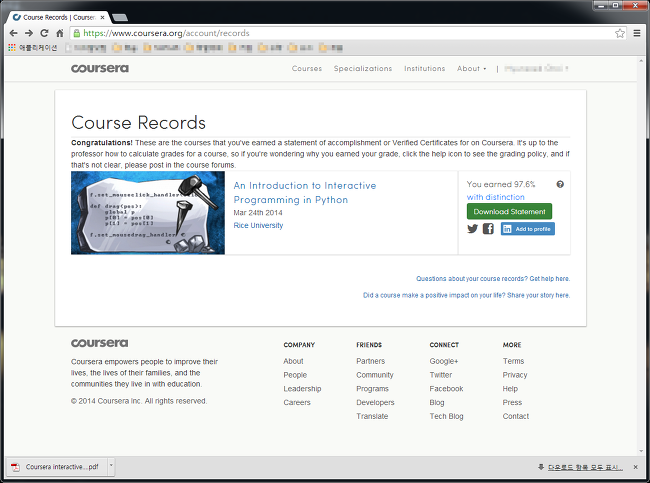Viewport: 650px width, 483px height.
Task: Open footer Help link
Action: point(510,388)
